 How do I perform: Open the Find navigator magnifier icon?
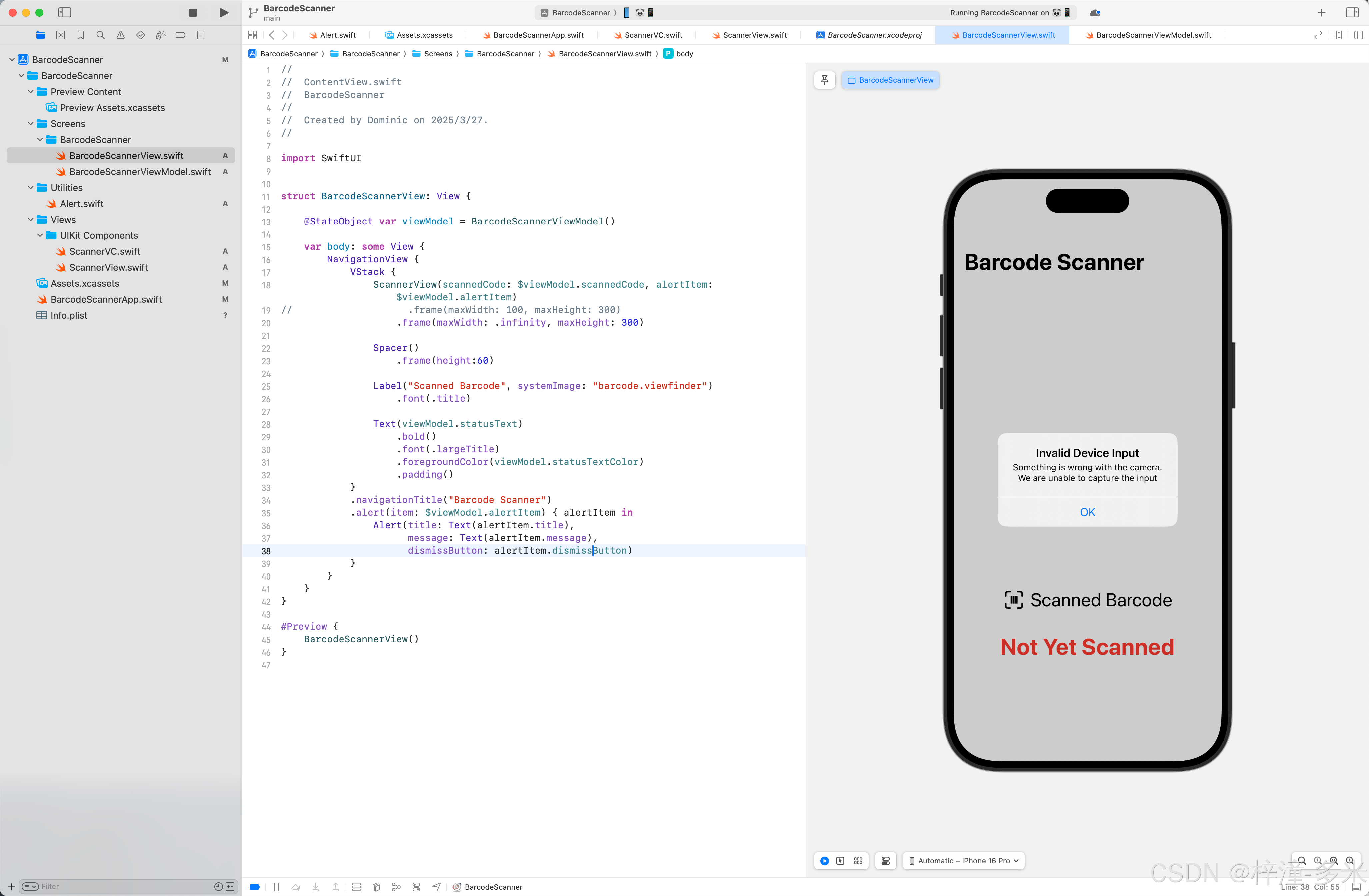click(100, 35)
